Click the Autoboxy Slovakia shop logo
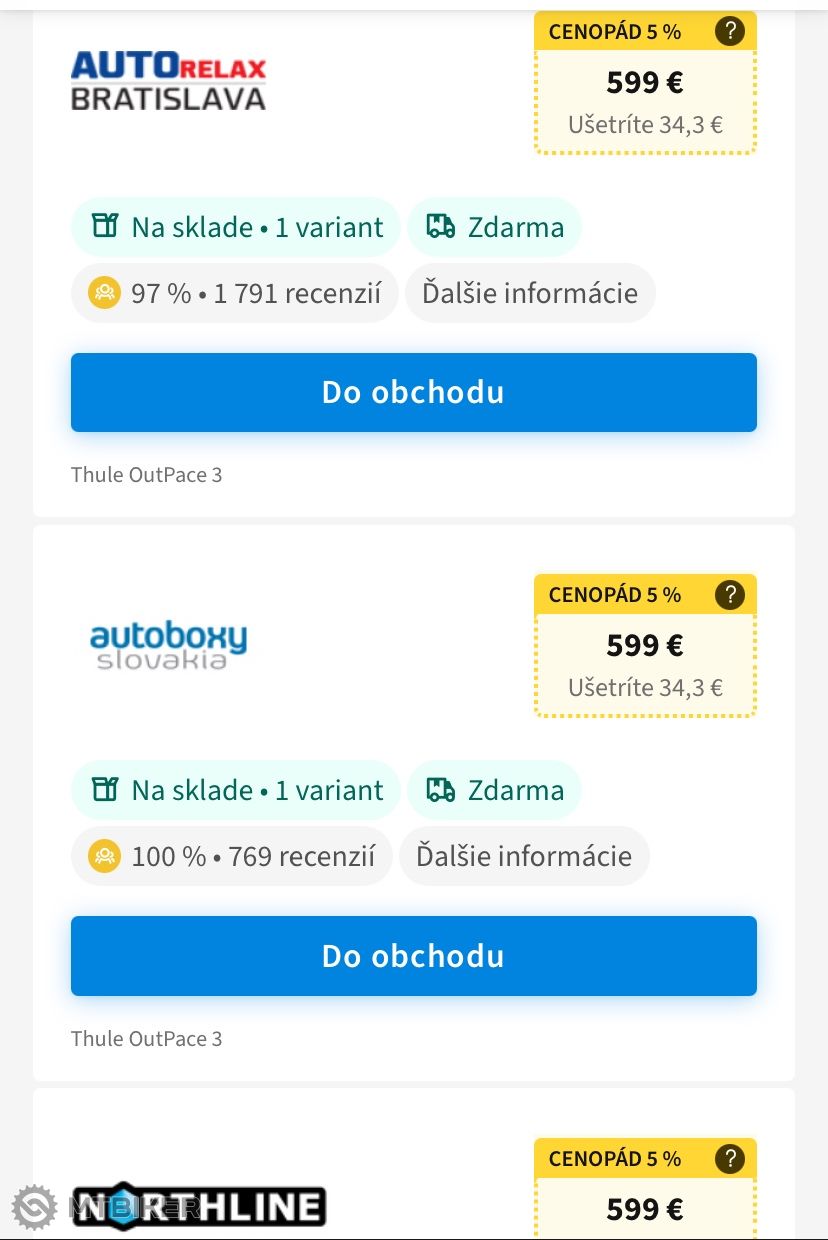Viewport: 828px width, 1240px height. coord(168,644)
